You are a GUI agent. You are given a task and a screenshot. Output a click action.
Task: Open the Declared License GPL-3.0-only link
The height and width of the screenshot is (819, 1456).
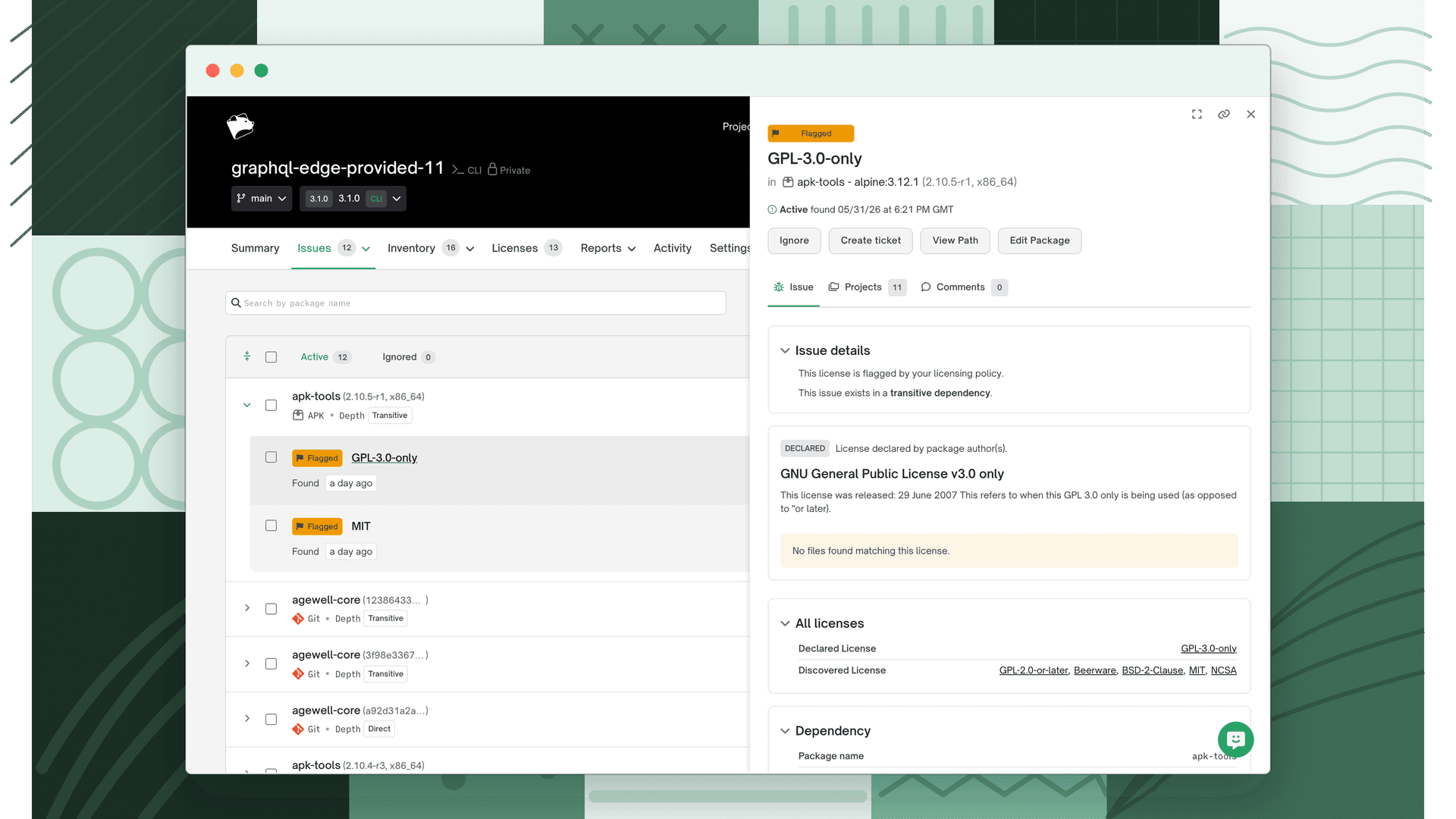[1209, 648]
